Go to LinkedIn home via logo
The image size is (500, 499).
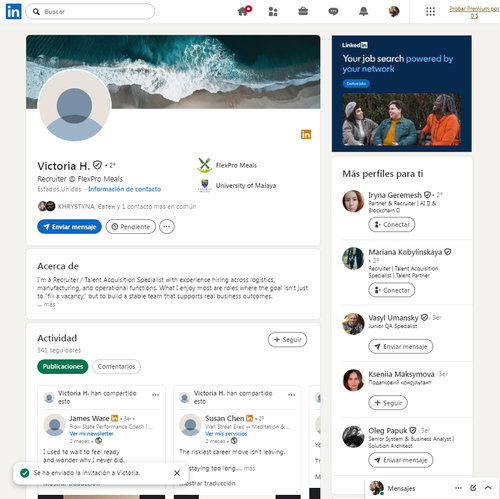click(13, 11)
